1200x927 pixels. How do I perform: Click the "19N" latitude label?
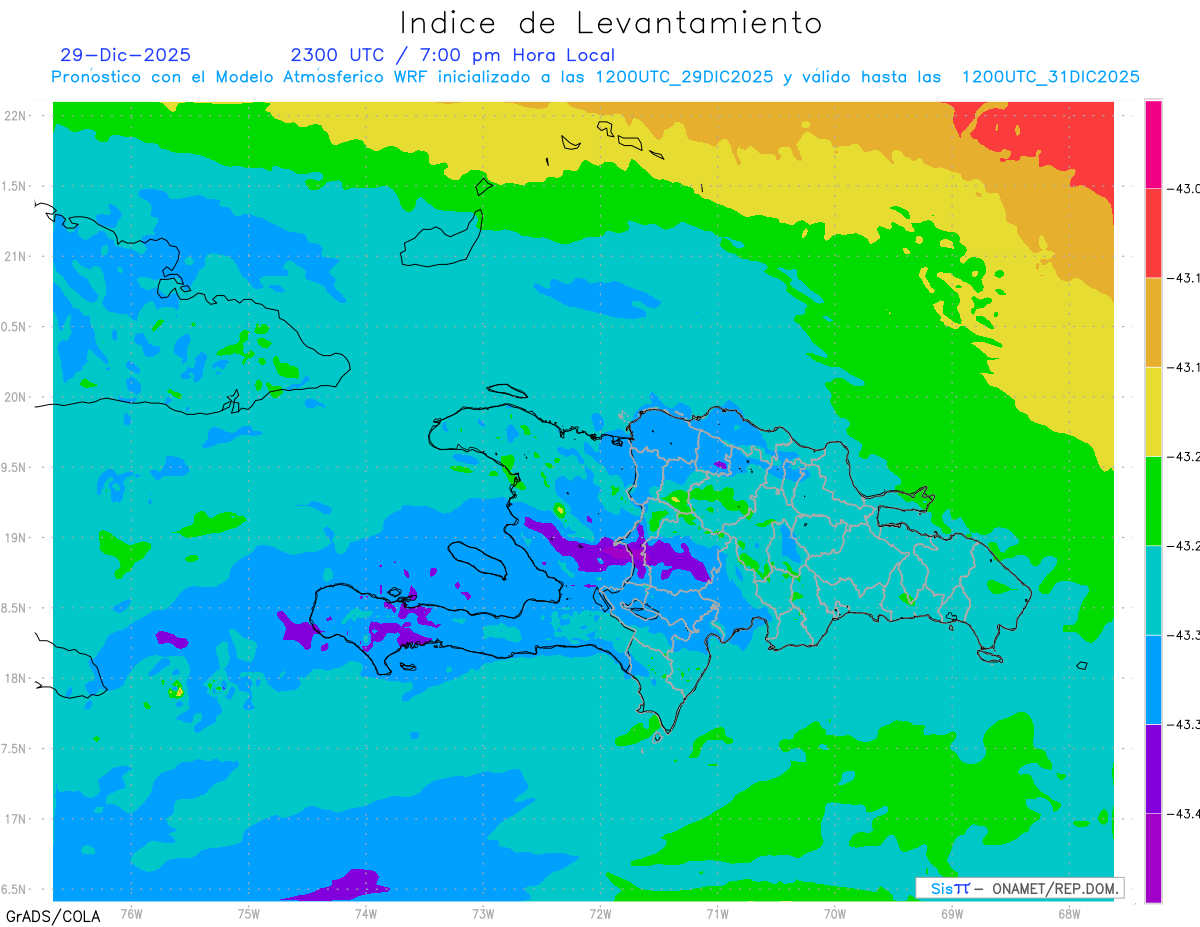(16, 538)
